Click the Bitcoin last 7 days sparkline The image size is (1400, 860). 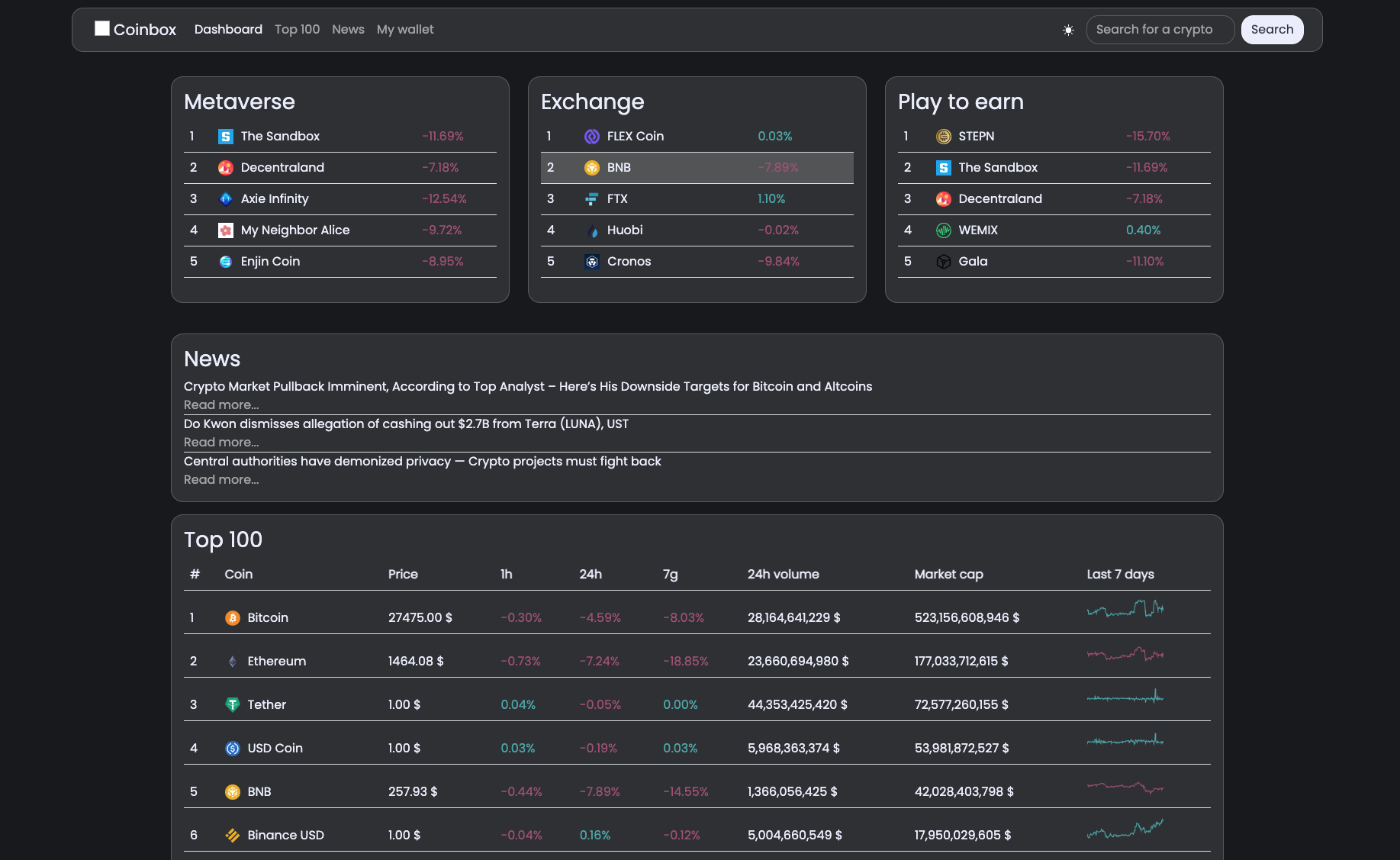tap(1125, 609)
